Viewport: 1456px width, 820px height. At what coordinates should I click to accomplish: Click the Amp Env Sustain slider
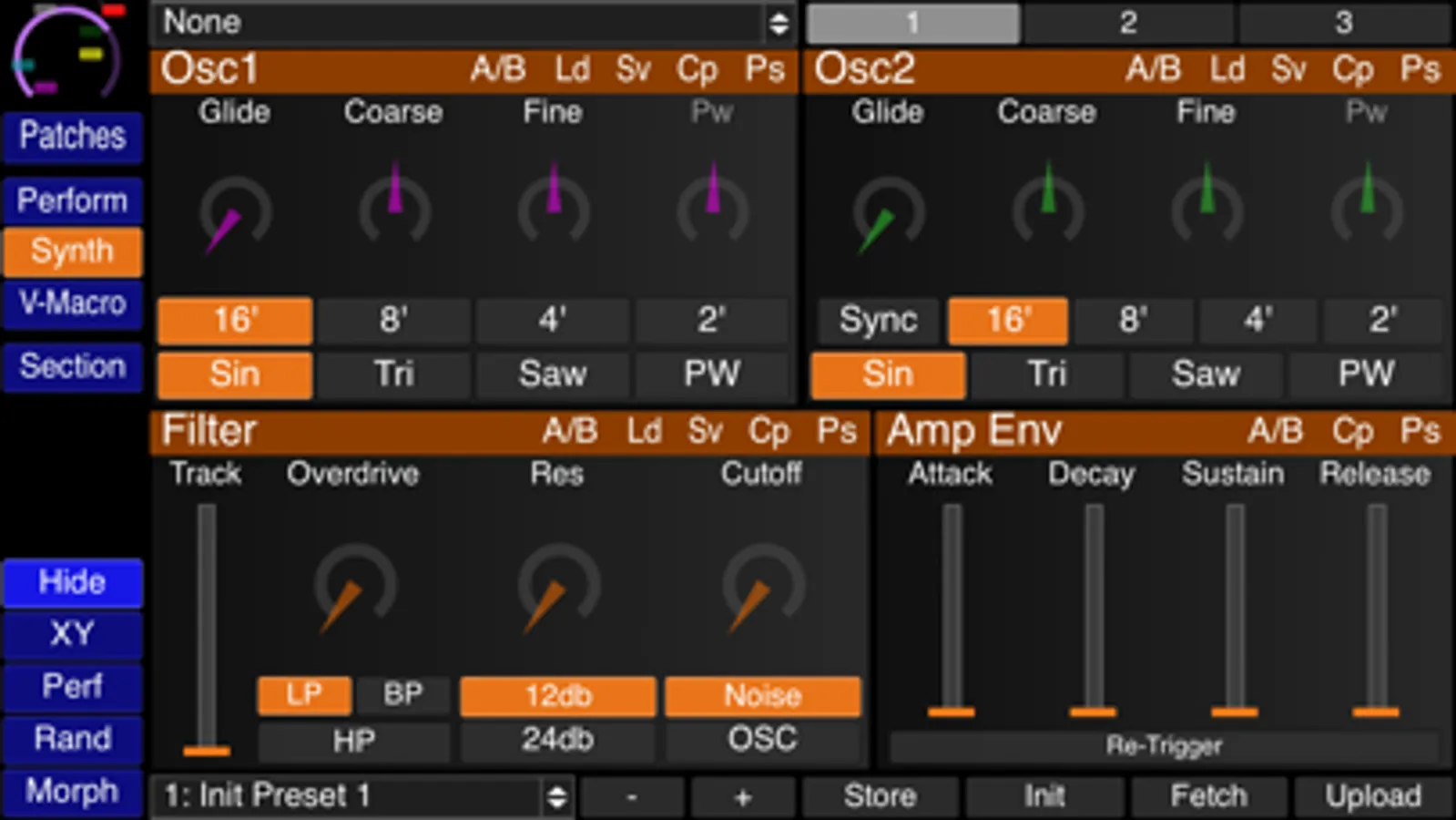[1235, 610]
